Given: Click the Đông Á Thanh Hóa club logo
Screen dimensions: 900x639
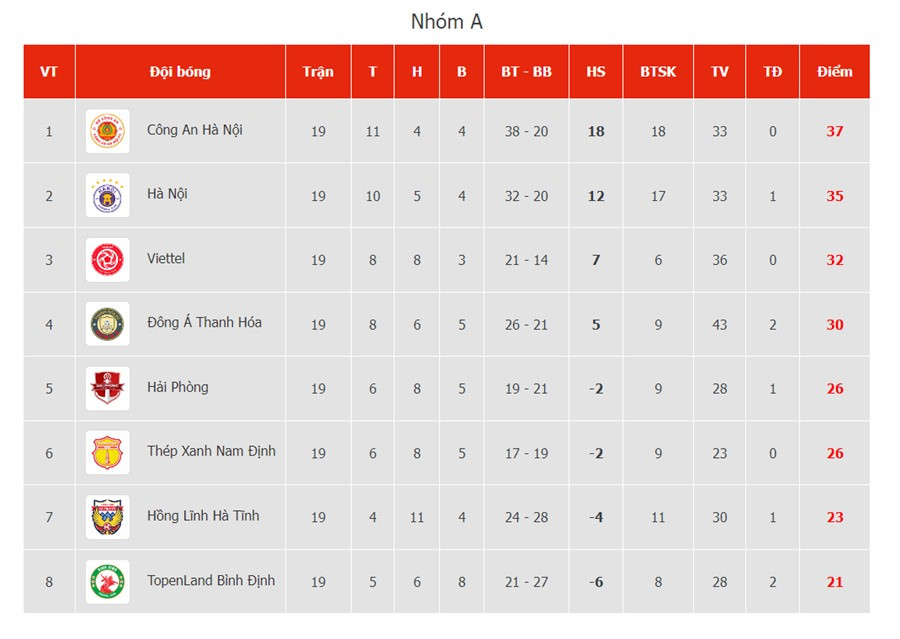Looking at the screenshot, I should click(107, 324).
